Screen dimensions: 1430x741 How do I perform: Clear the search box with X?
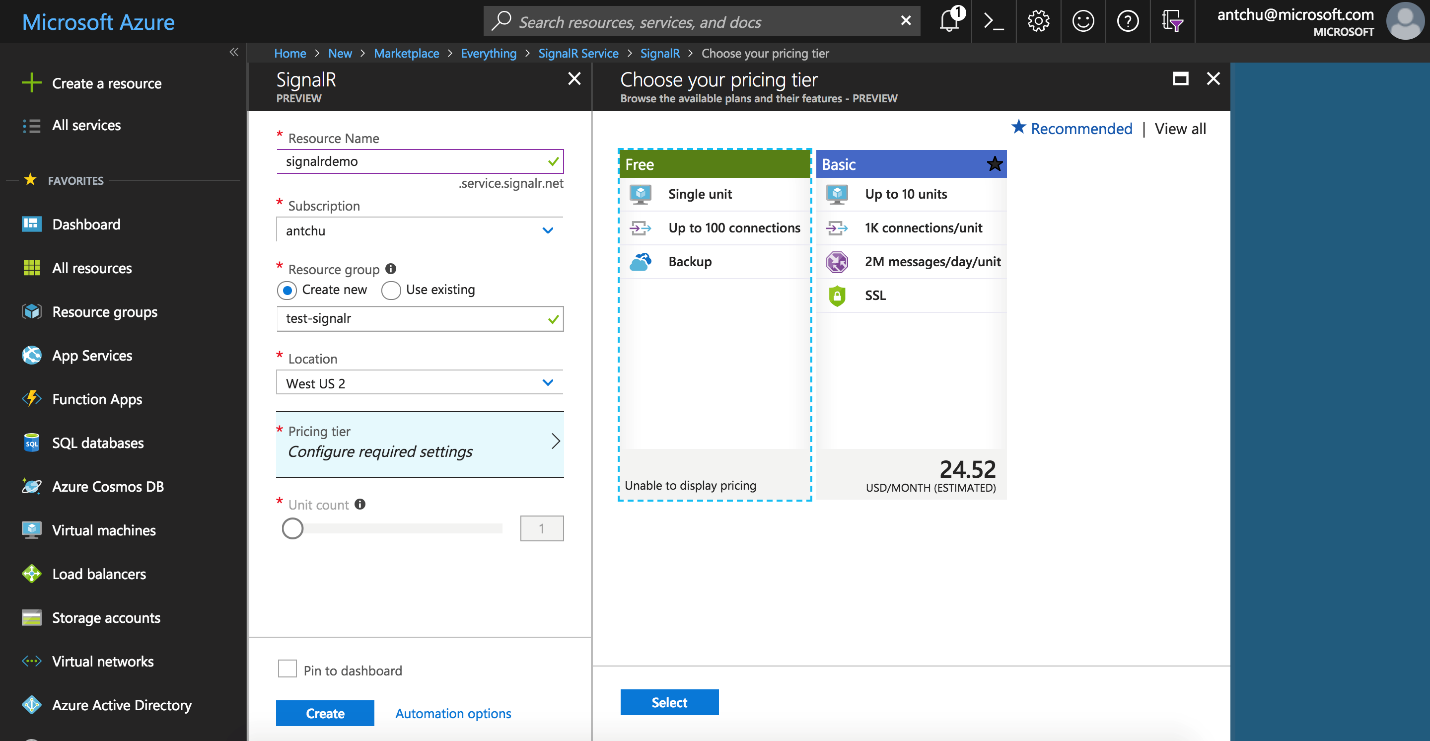click(x=906, y=21)
